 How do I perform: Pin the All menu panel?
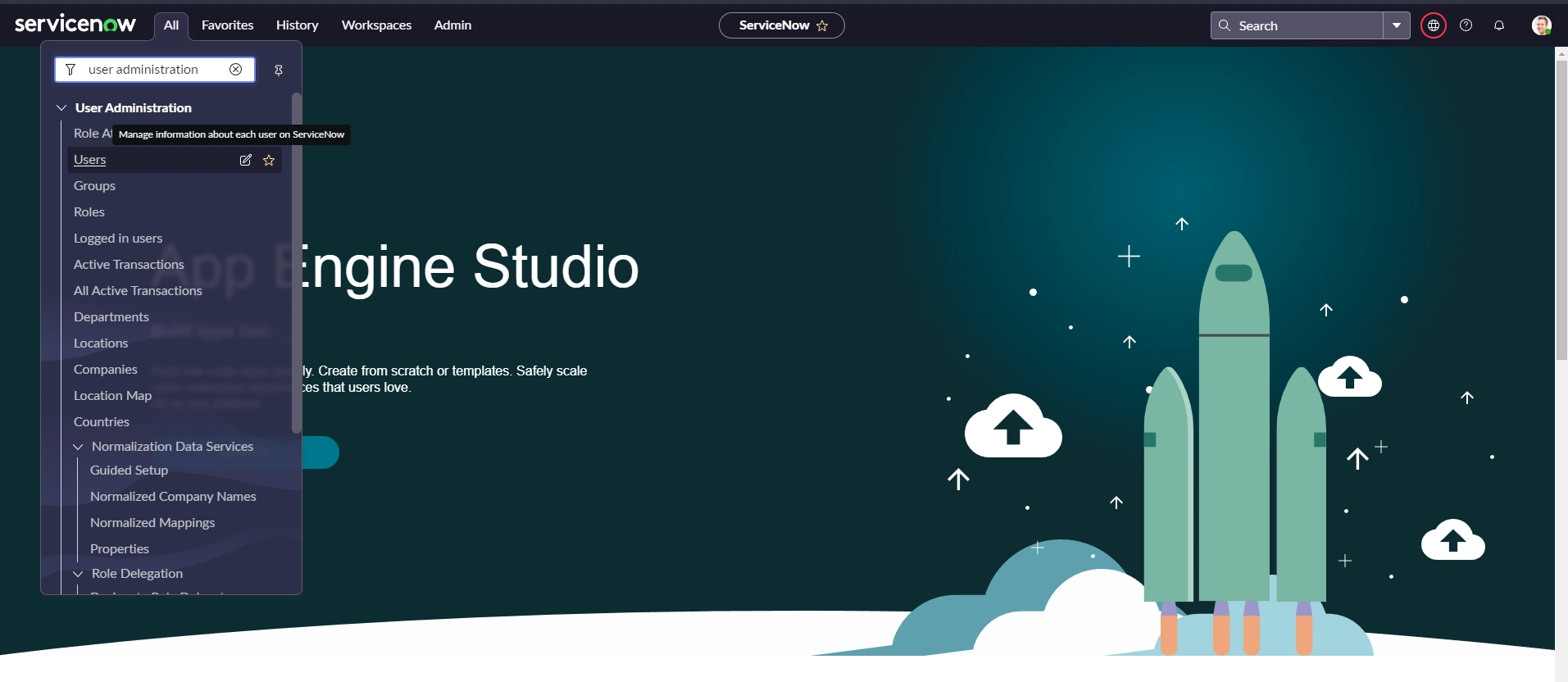click(x=279, y=70)
